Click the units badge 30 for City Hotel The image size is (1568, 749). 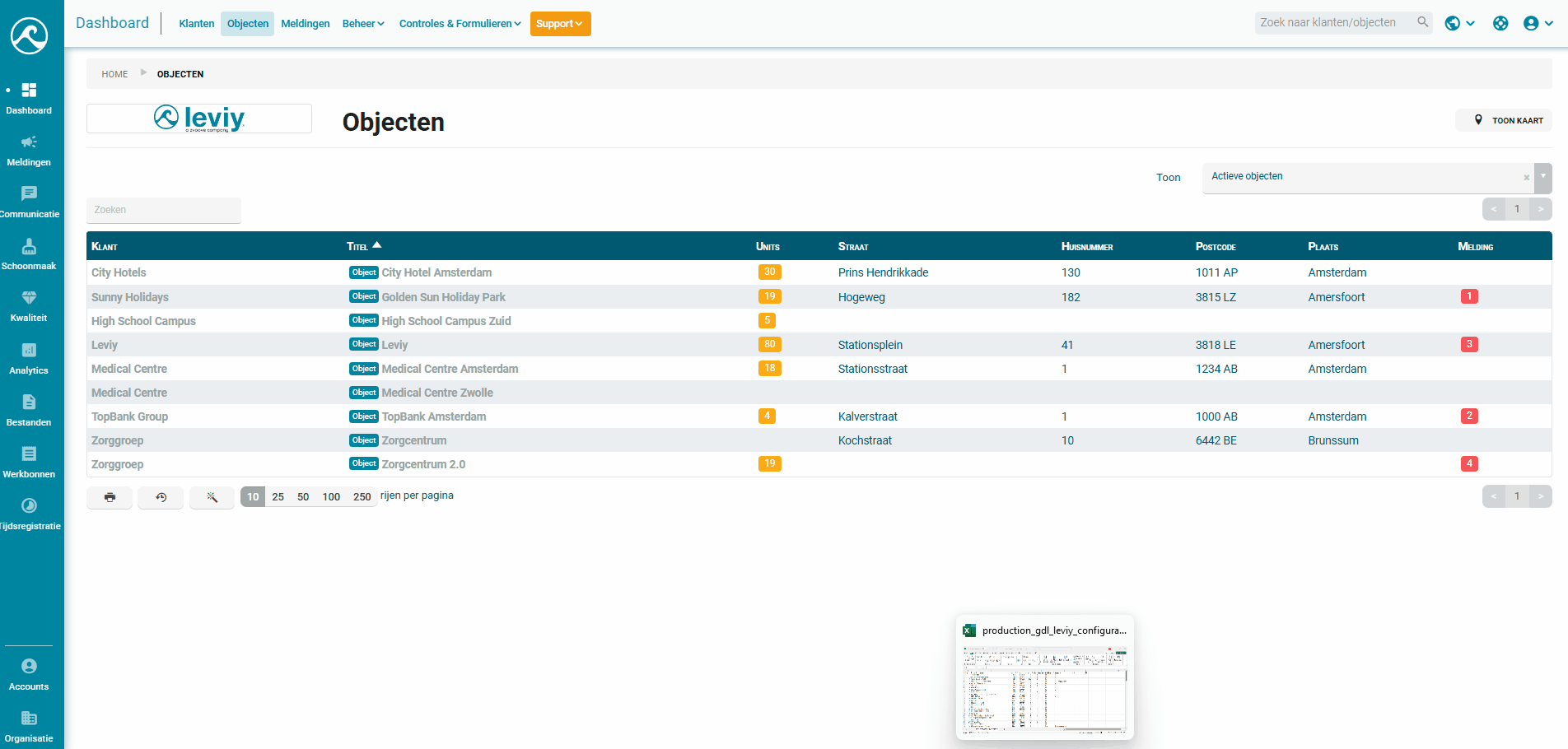coord(769,272)
